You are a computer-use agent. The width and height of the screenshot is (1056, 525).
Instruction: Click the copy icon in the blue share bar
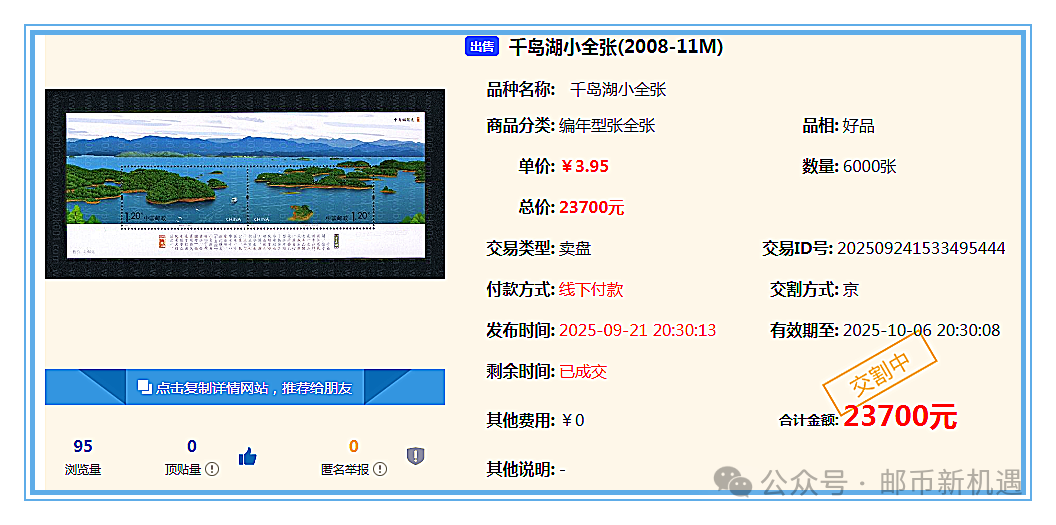143,387
